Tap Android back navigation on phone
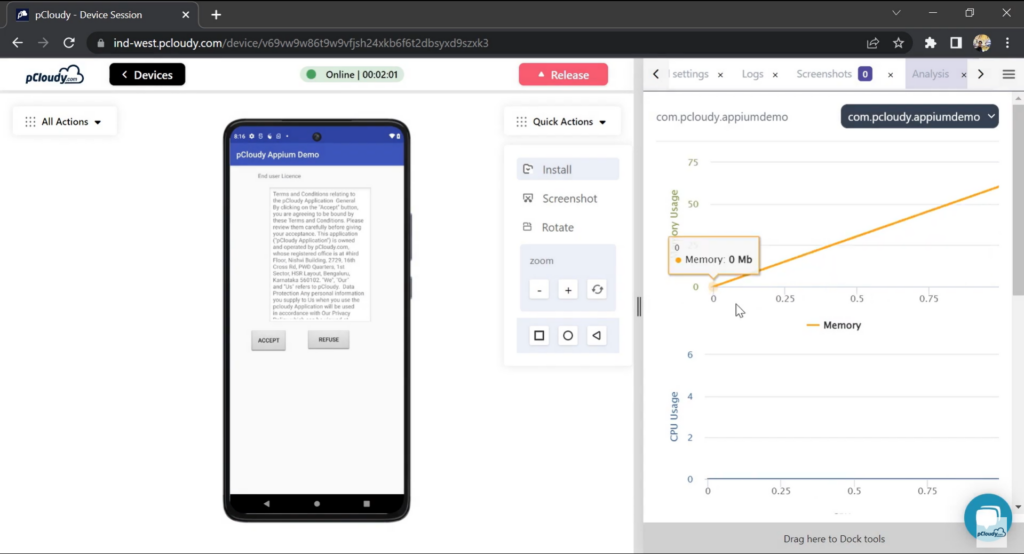This screenshot has width=1024, height=554. pos(266,504)
